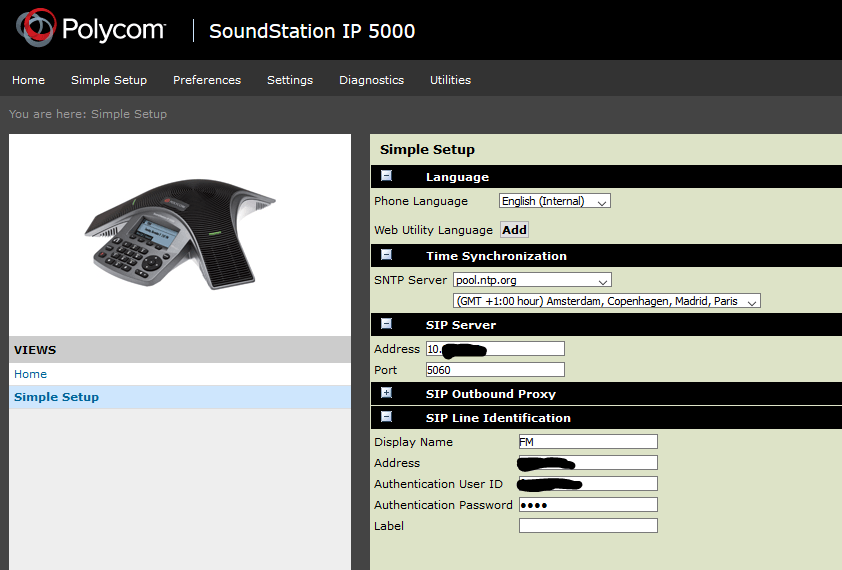Click the Display Name label

413,442
